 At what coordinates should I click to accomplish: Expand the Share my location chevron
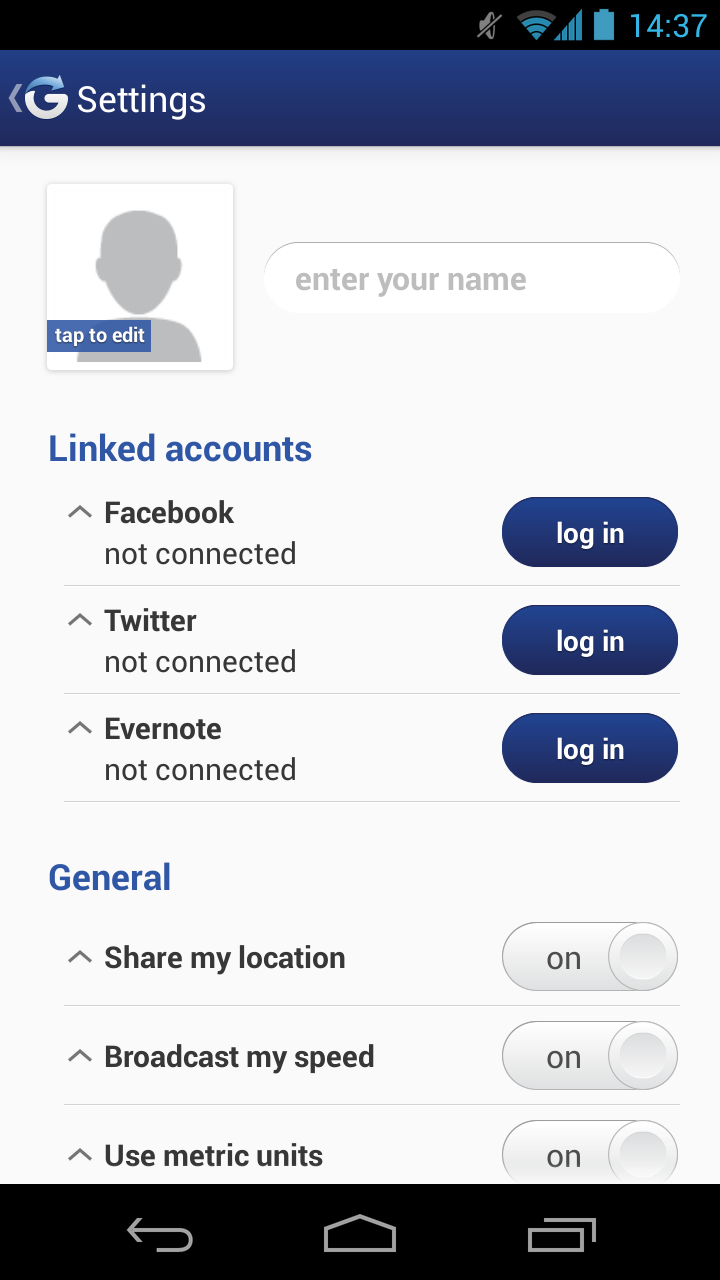80,957
